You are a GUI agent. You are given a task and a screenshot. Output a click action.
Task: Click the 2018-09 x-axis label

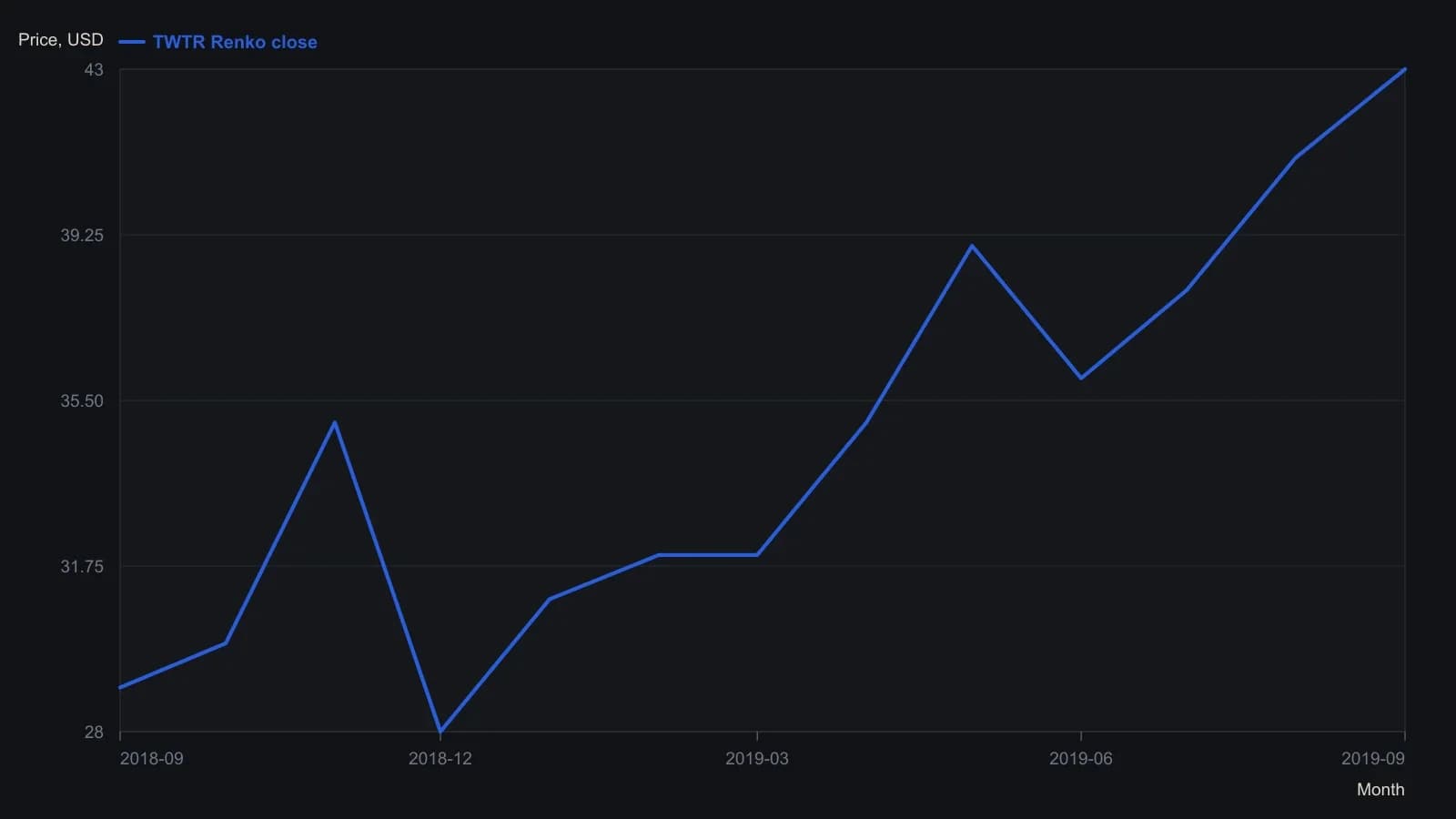(x=151, y=758)
